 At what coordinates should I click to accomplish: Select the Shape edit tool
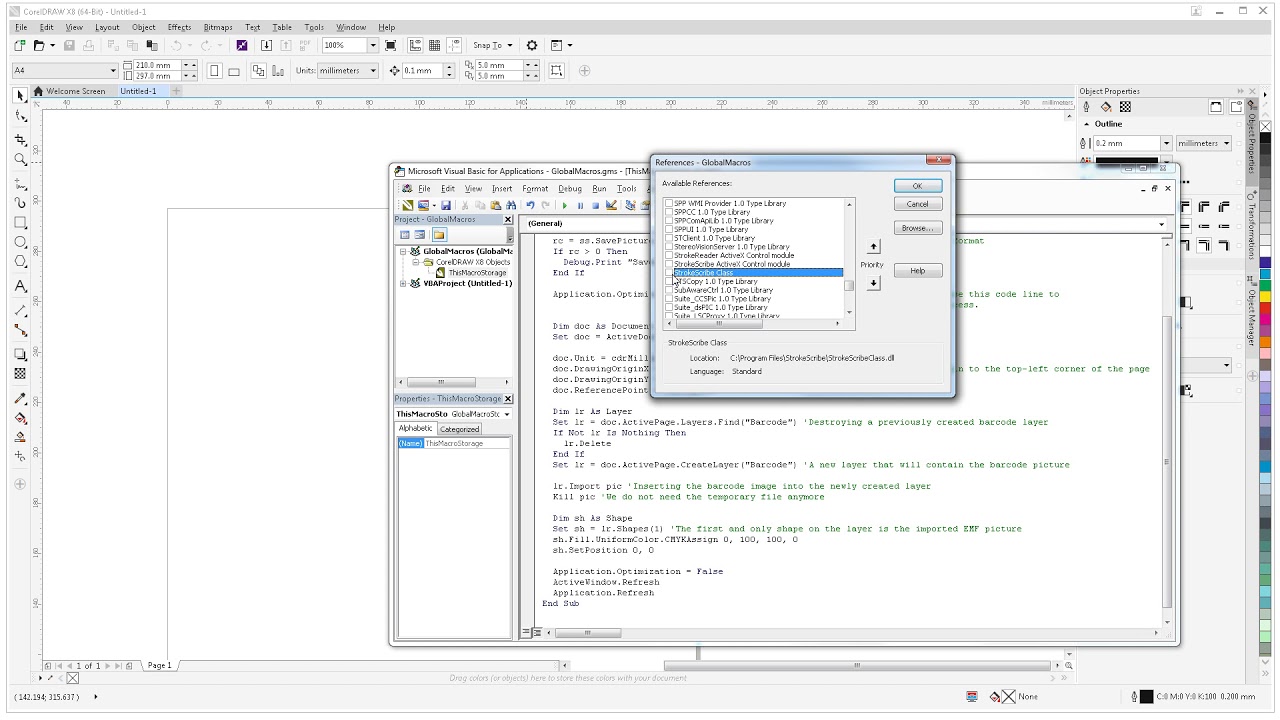click(20, 117)
